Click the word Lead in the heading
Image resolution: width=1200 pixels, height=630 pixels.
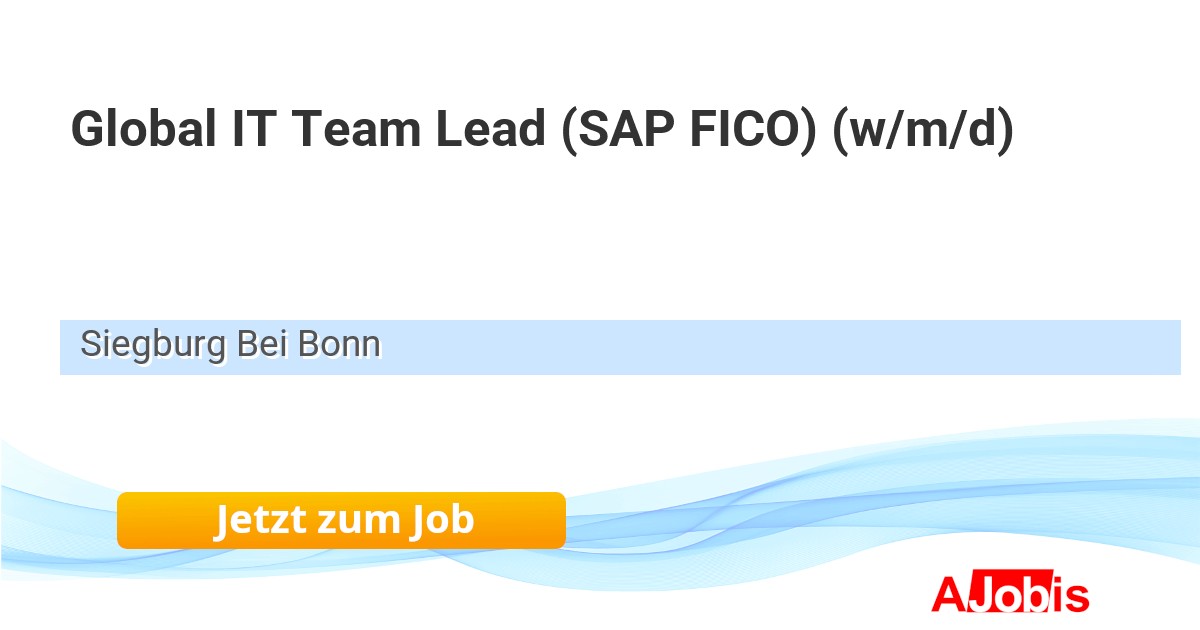(x=491, y=129)
